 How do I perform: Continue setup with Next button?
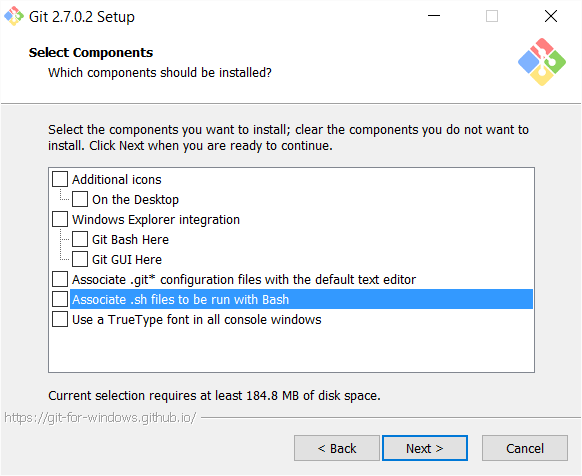tap(425, 448)
